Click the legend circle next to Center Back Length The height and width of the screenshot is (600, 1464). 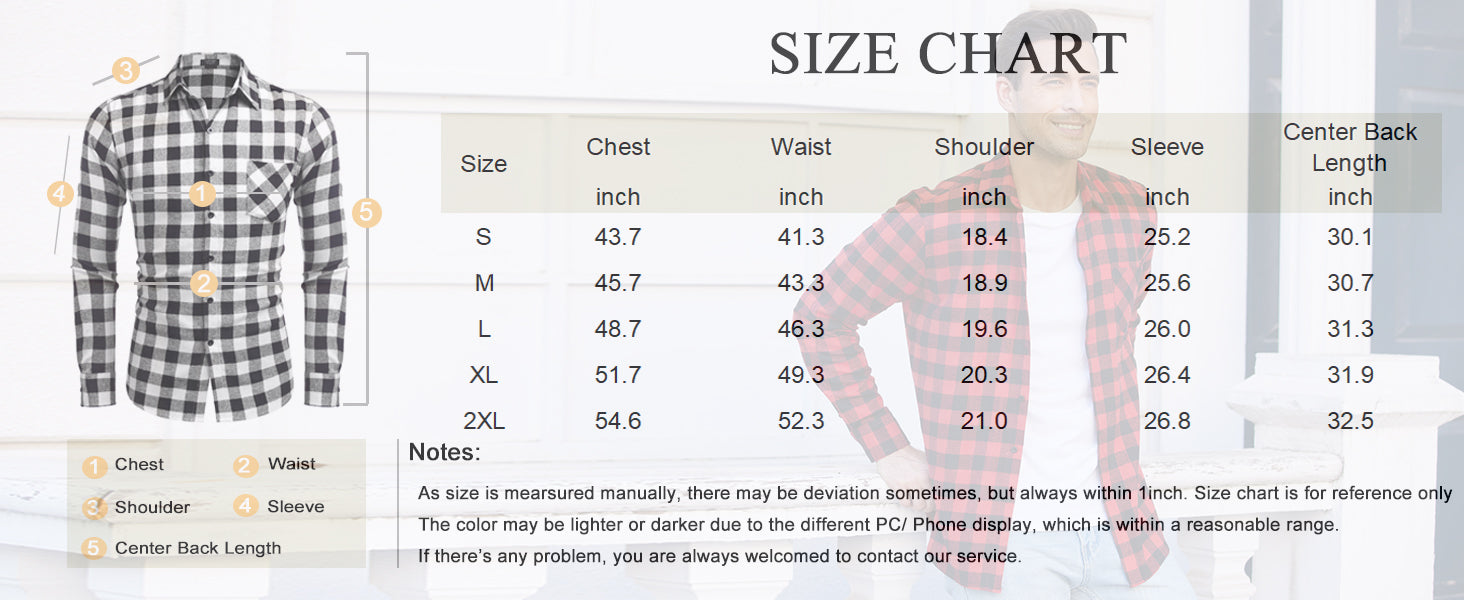click(95, 548)
